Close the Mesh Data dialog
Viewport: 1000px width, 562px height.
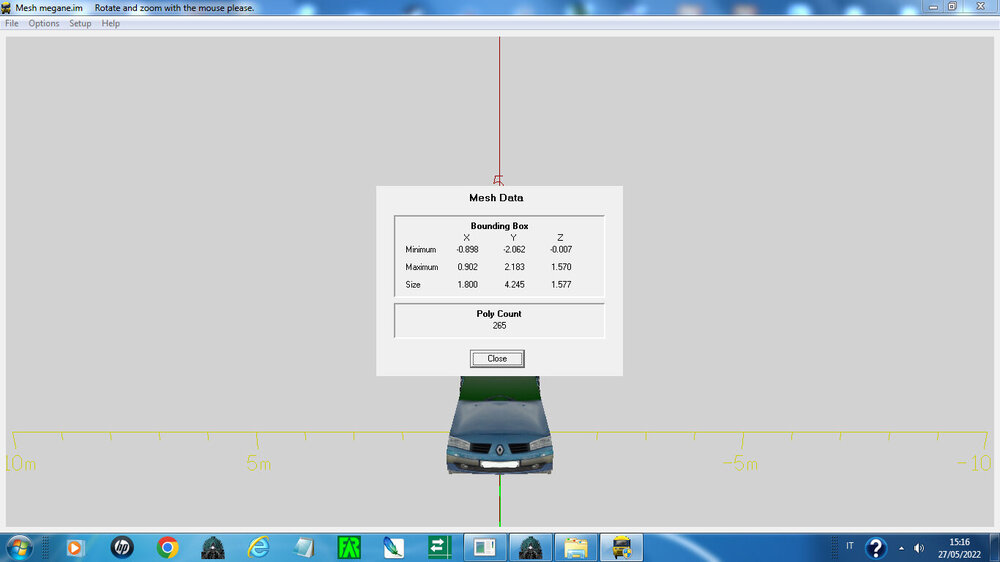point(497,359)
